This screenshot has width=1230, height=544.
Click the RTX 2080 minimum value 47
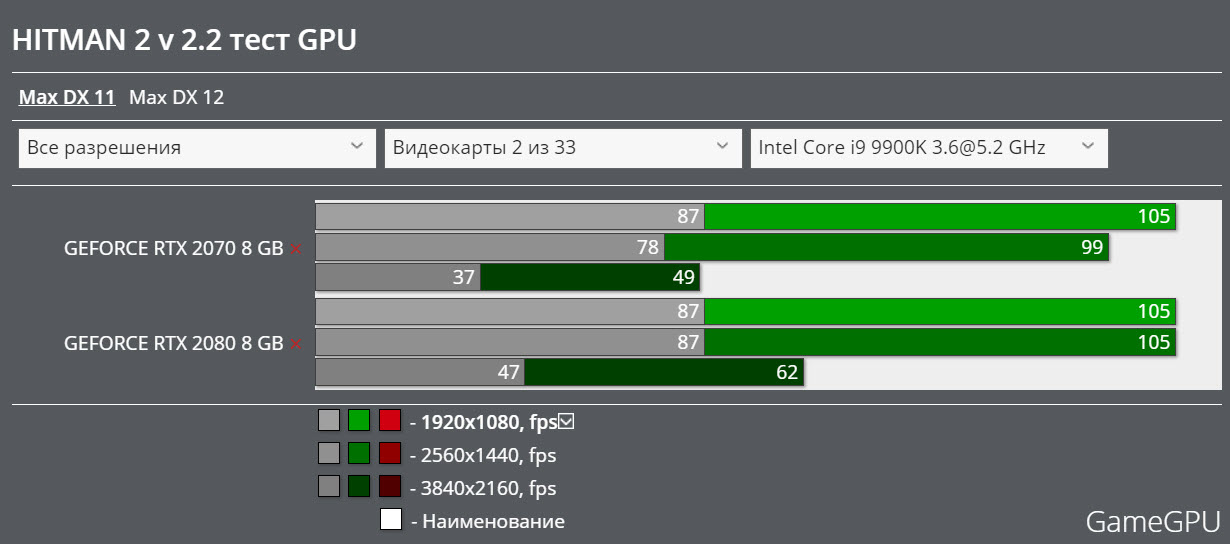[508, 372]
